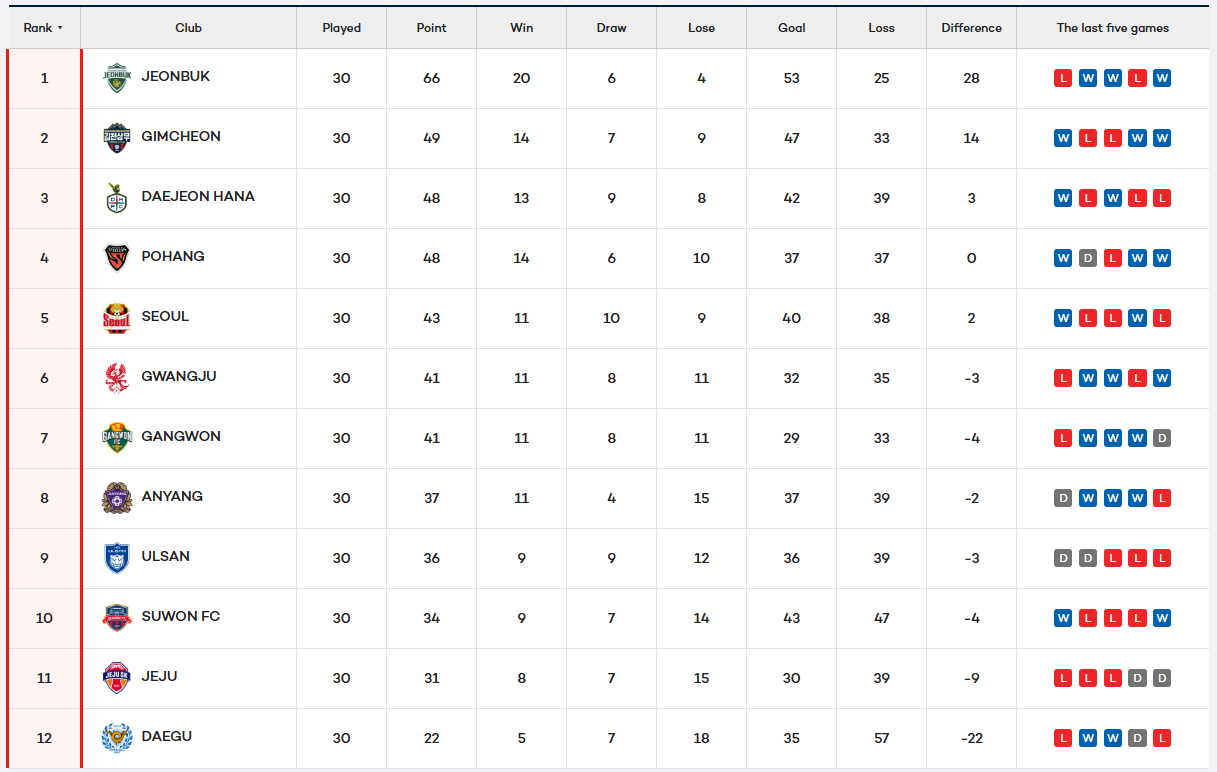
Task: Open the SUWON FC club name link
Action: click(x=181, y=616)
